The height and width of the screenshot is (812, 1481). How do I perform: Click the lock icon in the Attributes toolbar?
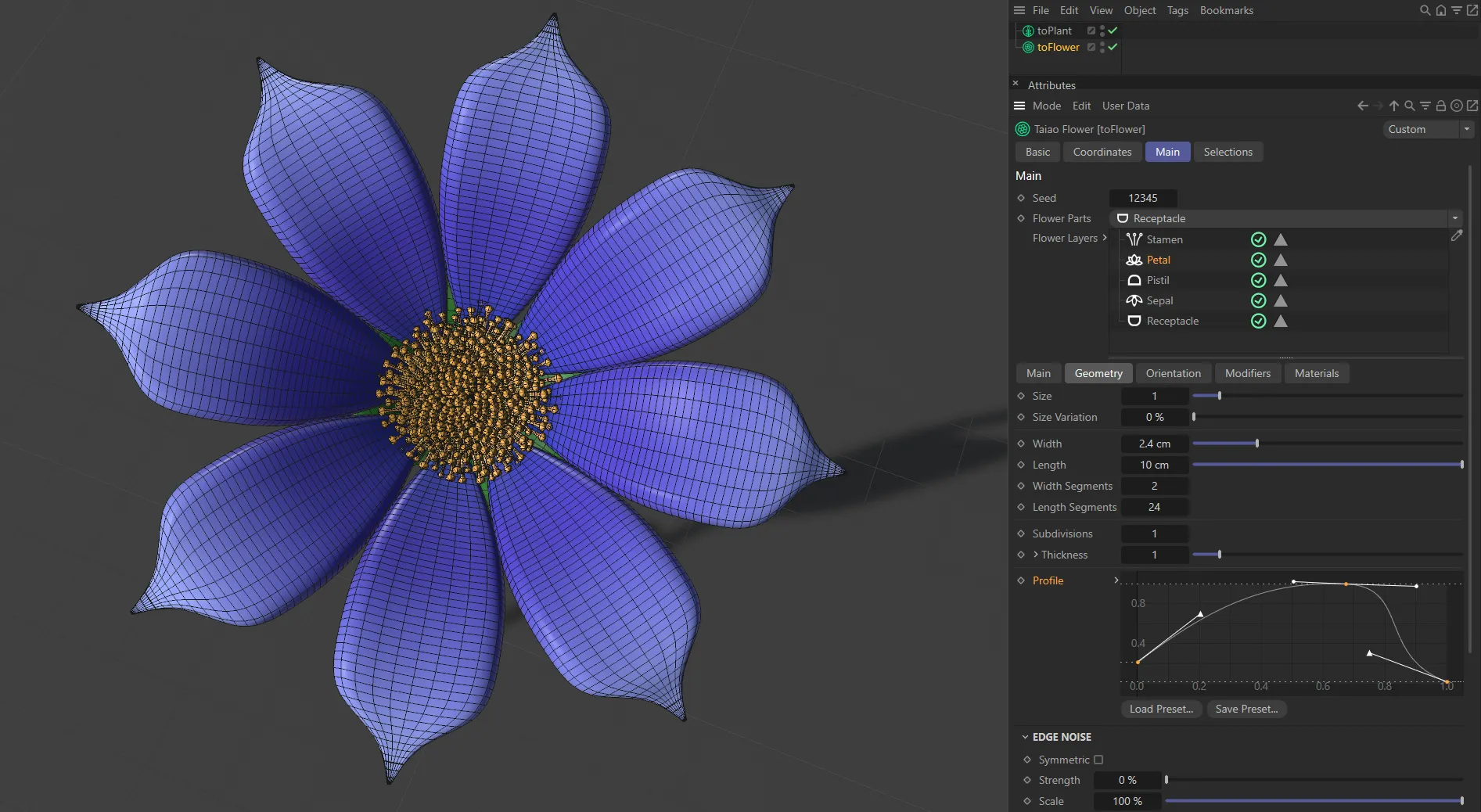[x=1441, y=106]
